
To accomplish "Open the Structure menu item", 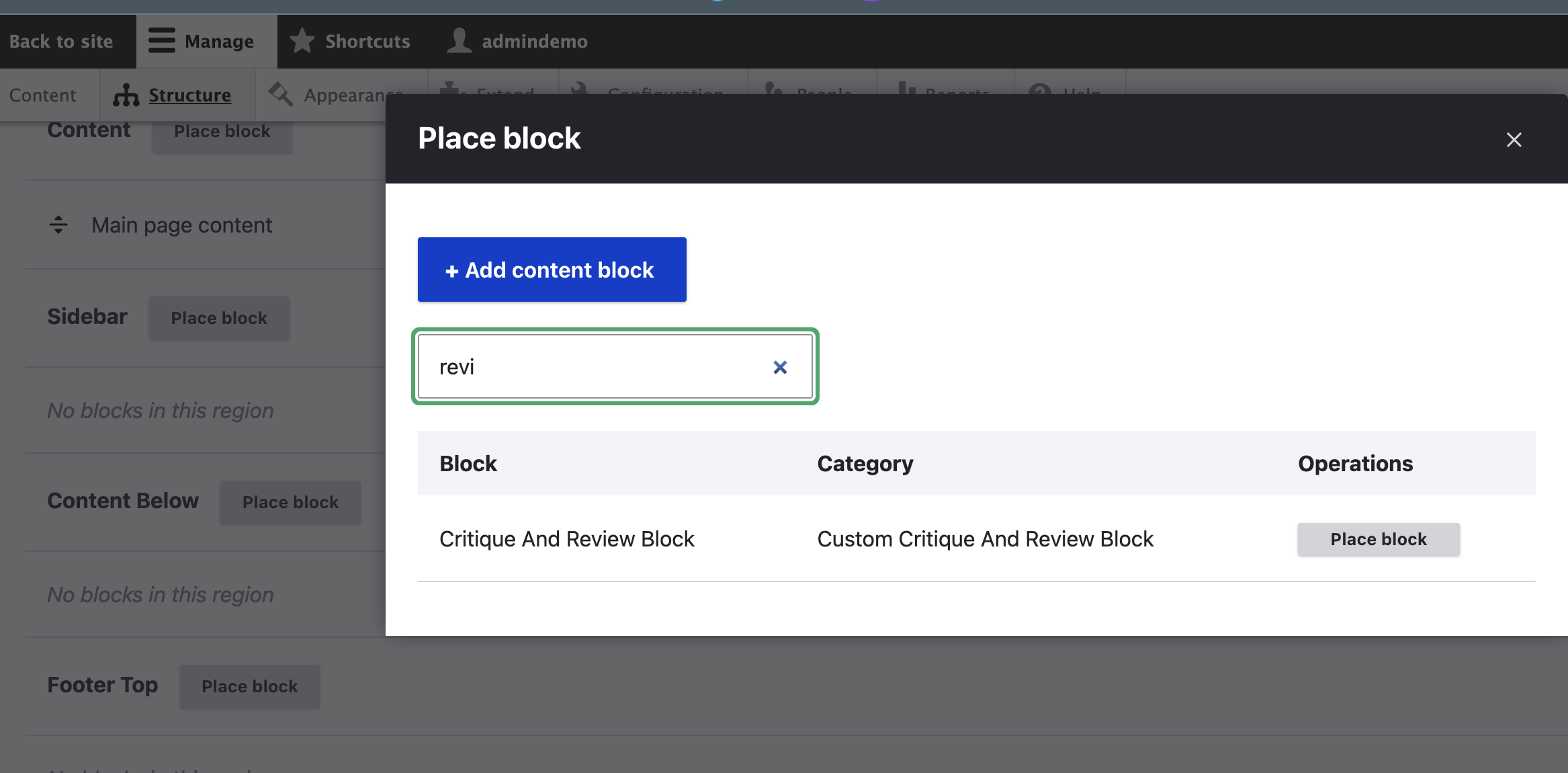I will (x=189, y=95).
